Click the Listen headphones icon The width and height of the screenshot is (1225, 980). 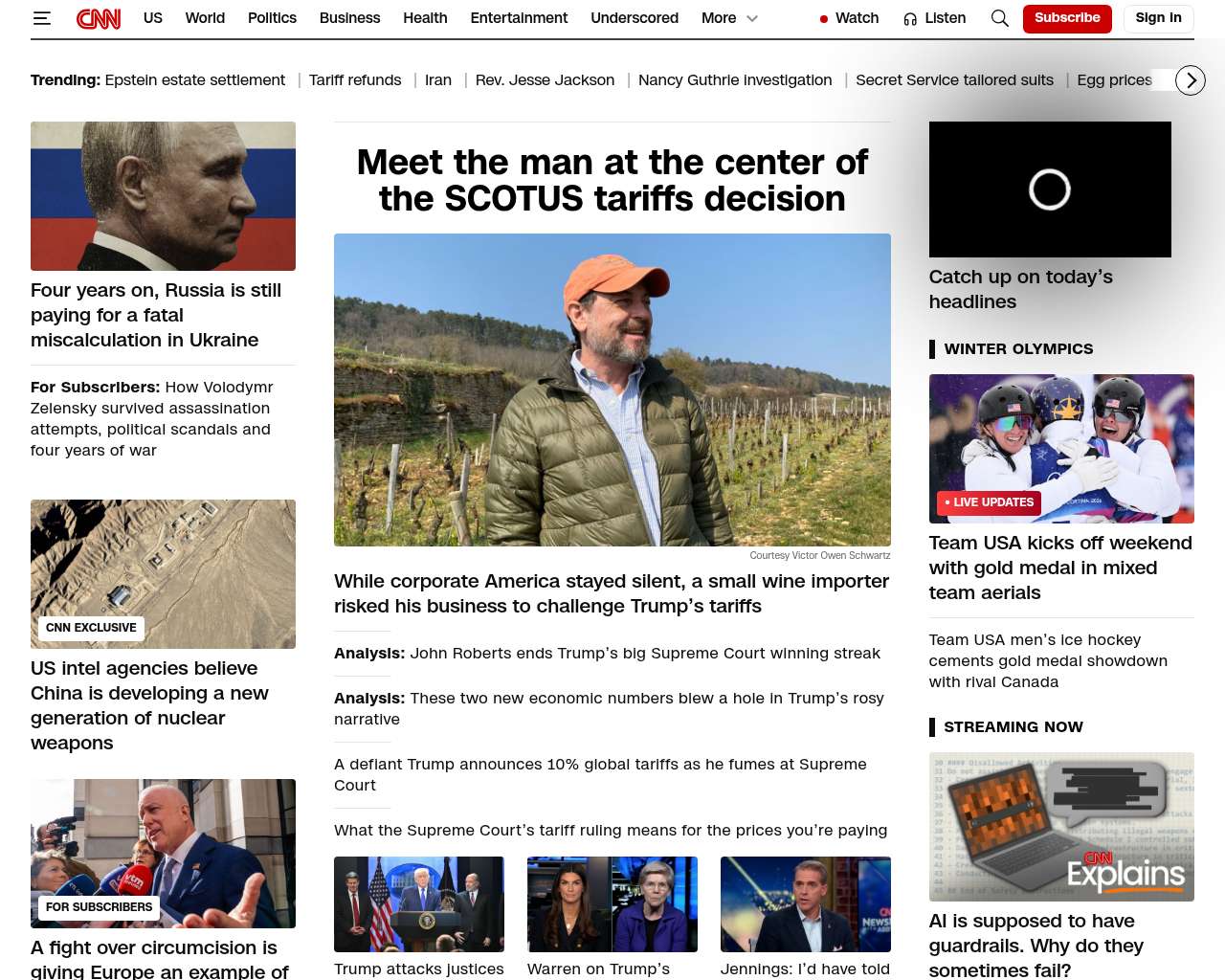[x=910, y=18]
